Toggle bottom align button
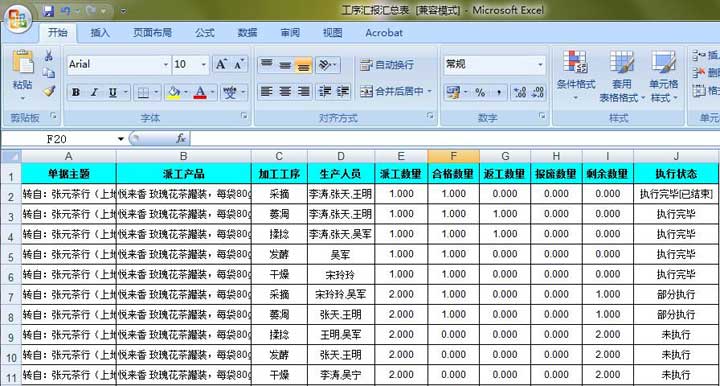The image size is (720, 386). (x=303, y=65)
